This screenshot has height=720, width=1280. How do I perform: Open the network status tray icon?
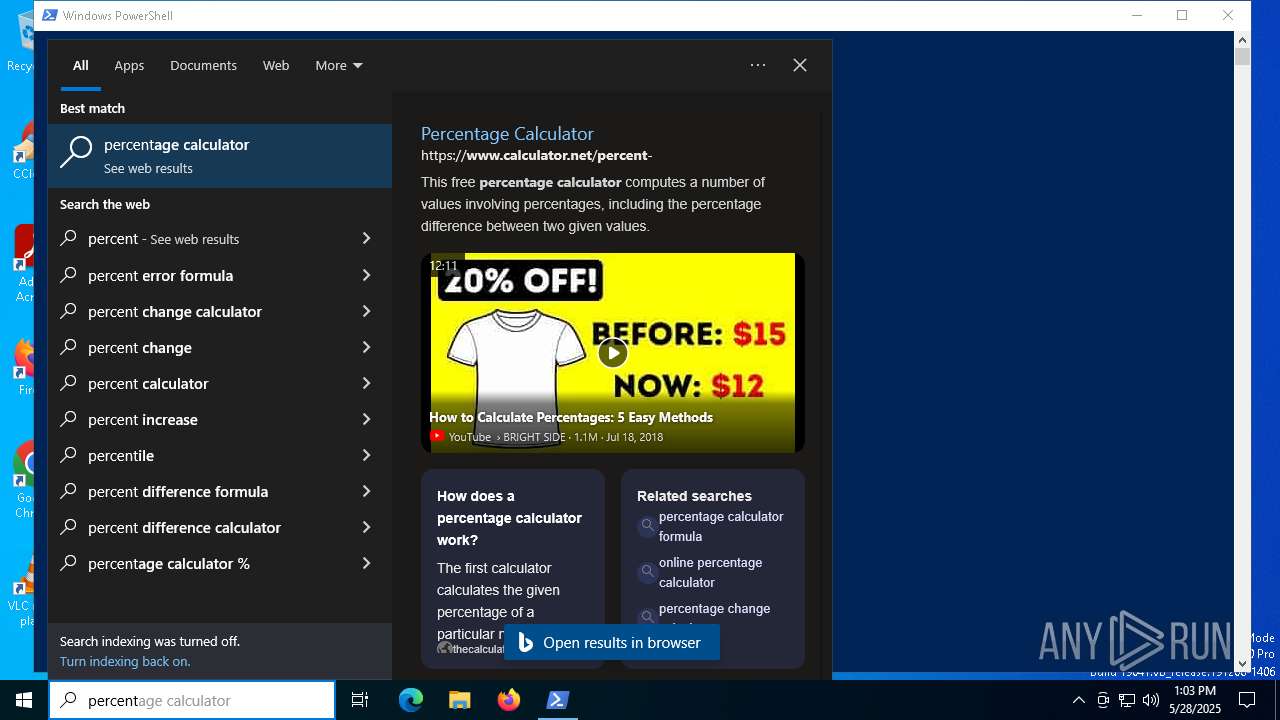click(1127, 700)
